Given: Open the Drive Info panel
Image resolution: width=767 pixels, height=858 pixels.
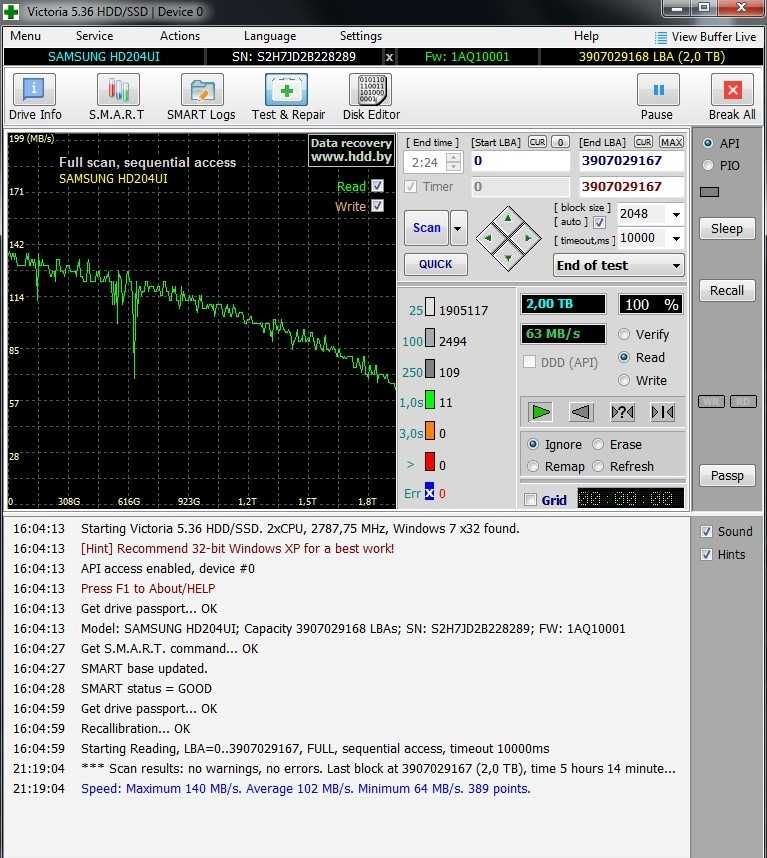Looking at the screenshot, I should pyautogui.click(x=34, y=97).
